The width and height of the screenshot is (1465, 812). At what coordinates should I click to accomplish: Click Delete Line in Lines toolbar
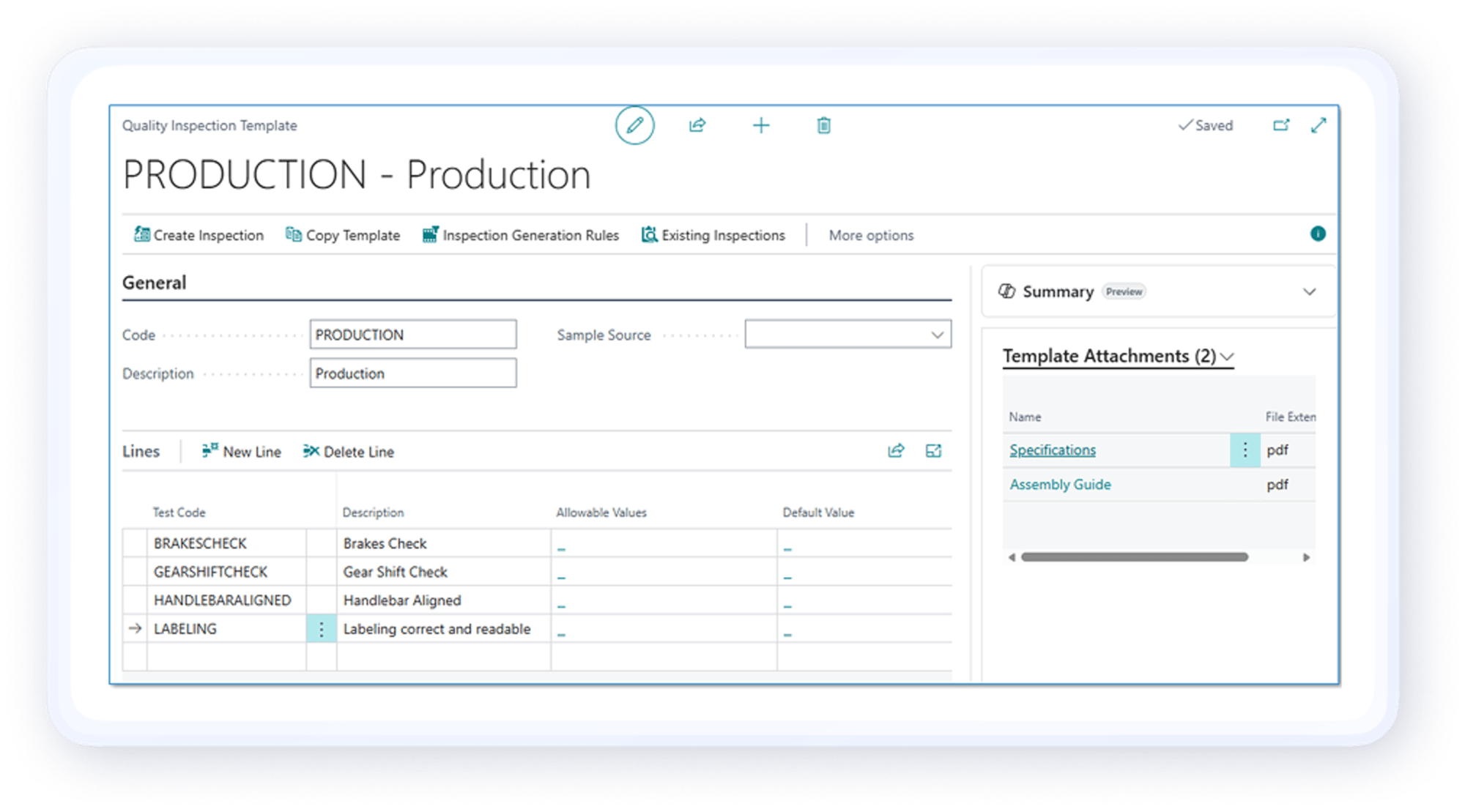tap(349, 452)
